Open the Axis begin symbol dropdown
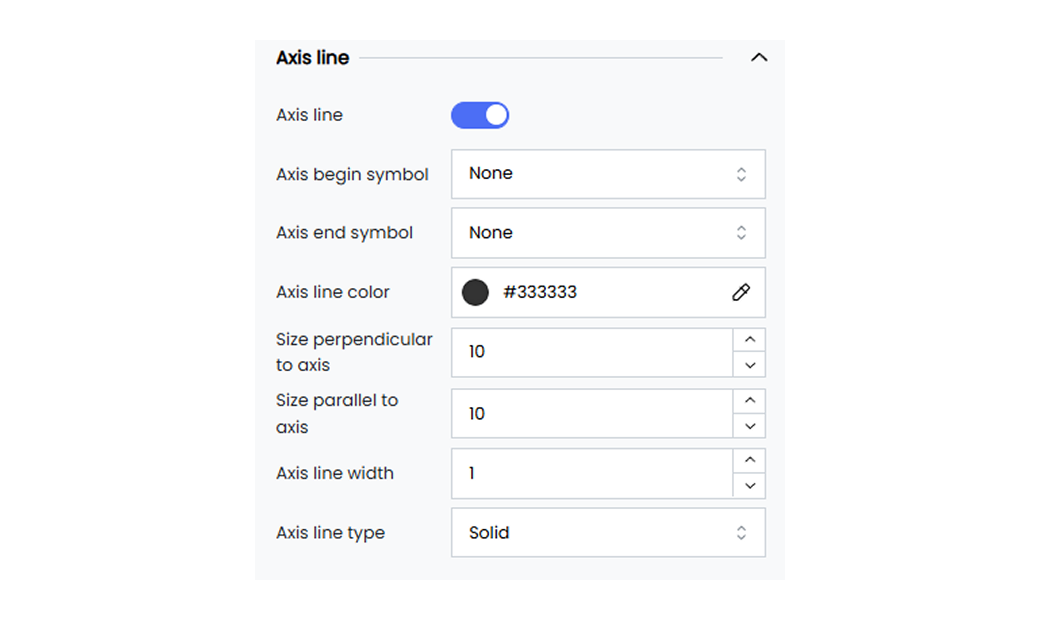The width and height of the screenshot is (1040, 620). coord(608,174)
